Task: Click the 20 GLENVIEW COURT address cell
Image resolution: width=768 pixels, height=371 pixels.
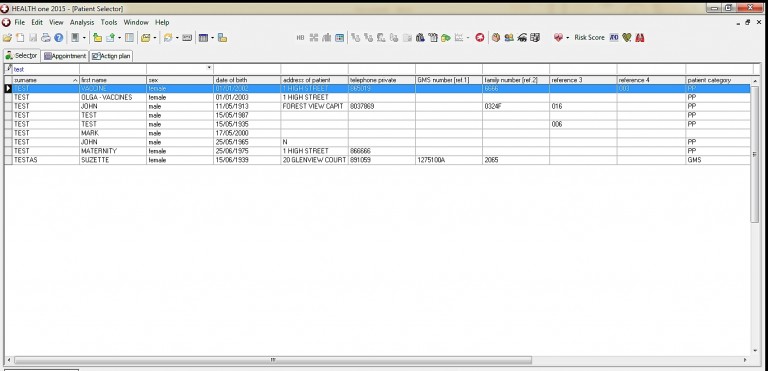Action: [x=314, y=160]
